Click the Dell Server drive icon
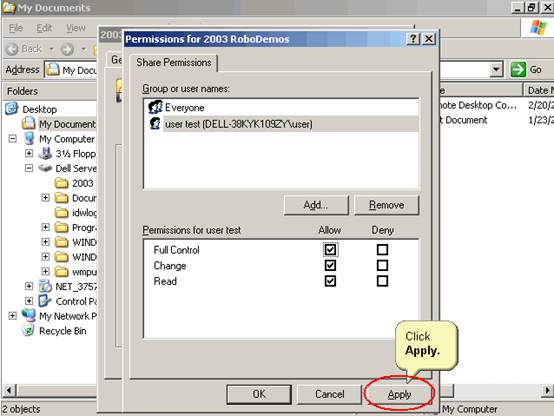Screen dimensions: 554x416 pos(45,168)
